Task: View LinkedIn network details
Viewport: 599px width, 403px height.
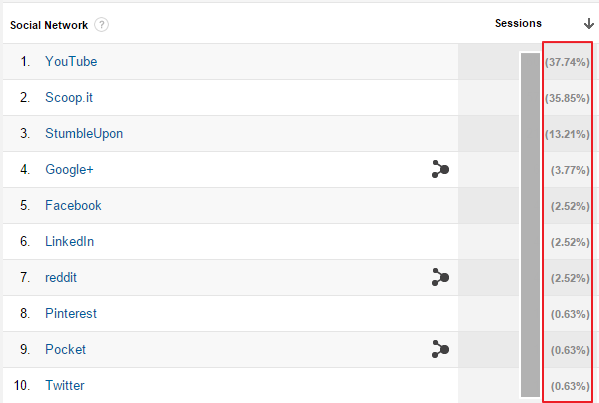Action: (70, 241)
